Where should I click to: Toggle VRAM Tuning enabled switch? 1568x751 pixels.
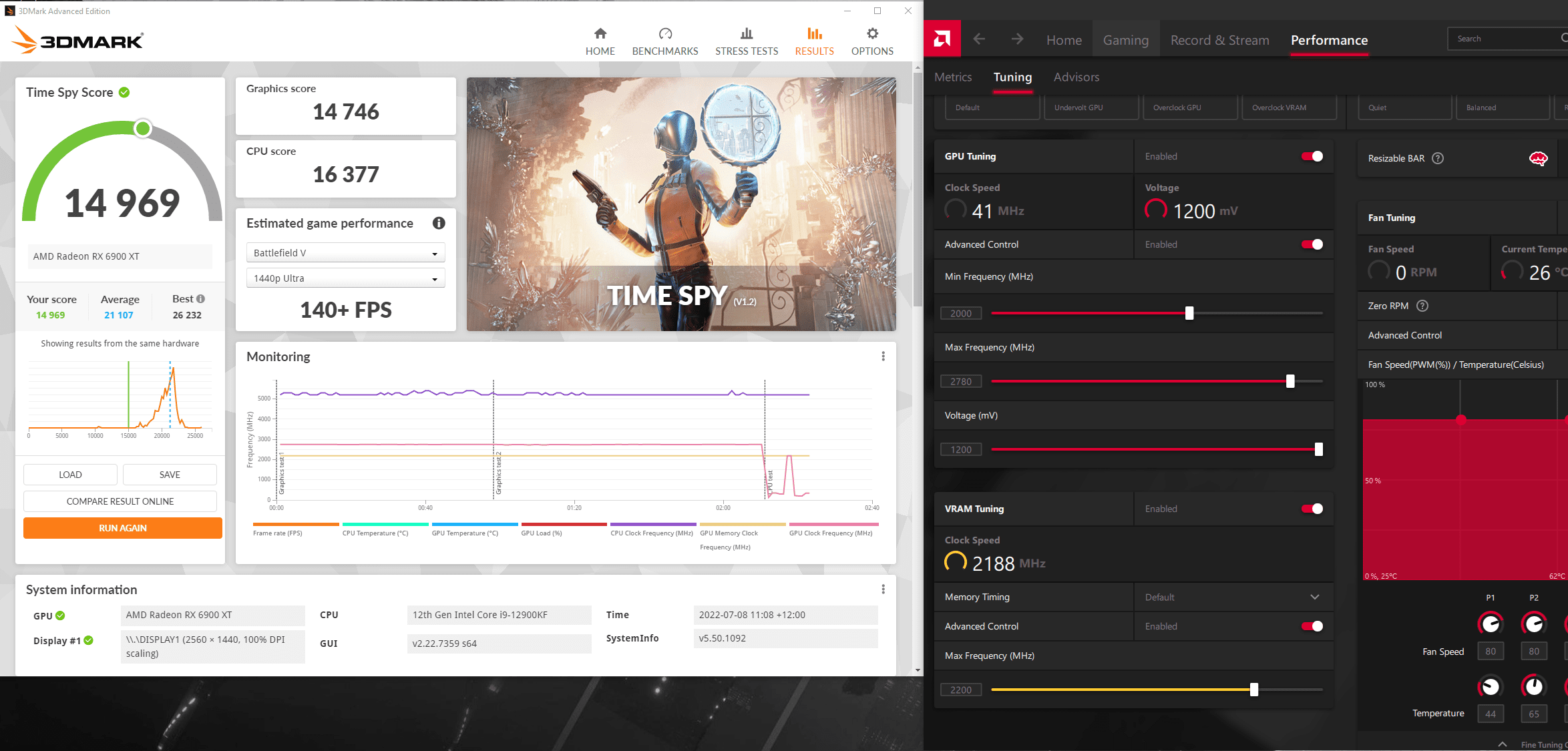tap(1312, 509)
